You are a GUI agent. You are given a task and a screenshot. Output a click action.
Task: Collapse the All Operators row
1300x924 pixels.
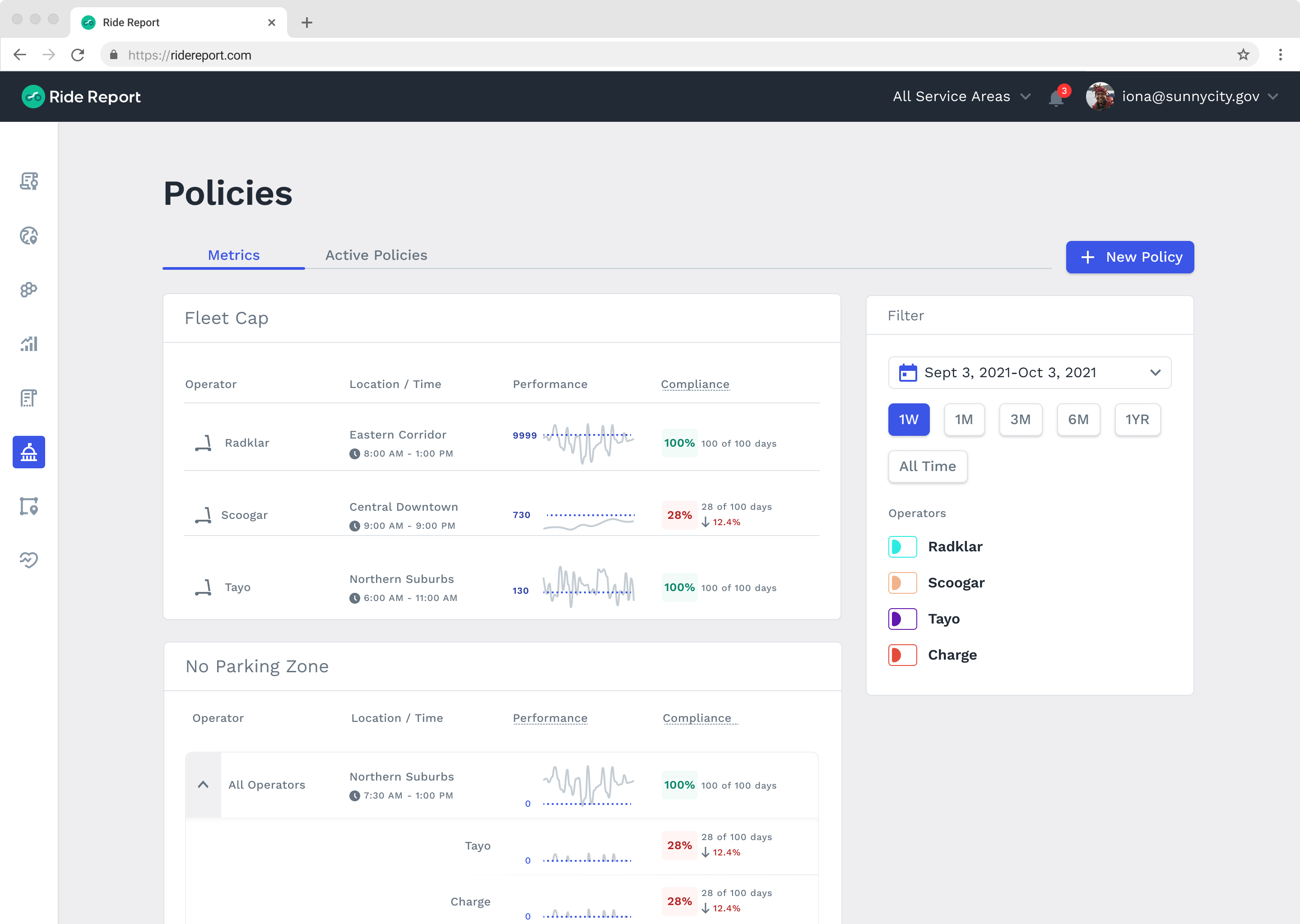point(203,785)
